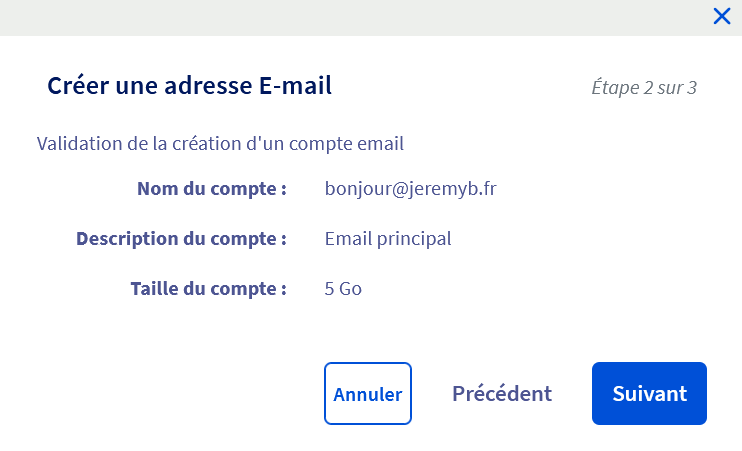Click the 'Étape 2 sur 3' step indicator

[x=643, y=87]
